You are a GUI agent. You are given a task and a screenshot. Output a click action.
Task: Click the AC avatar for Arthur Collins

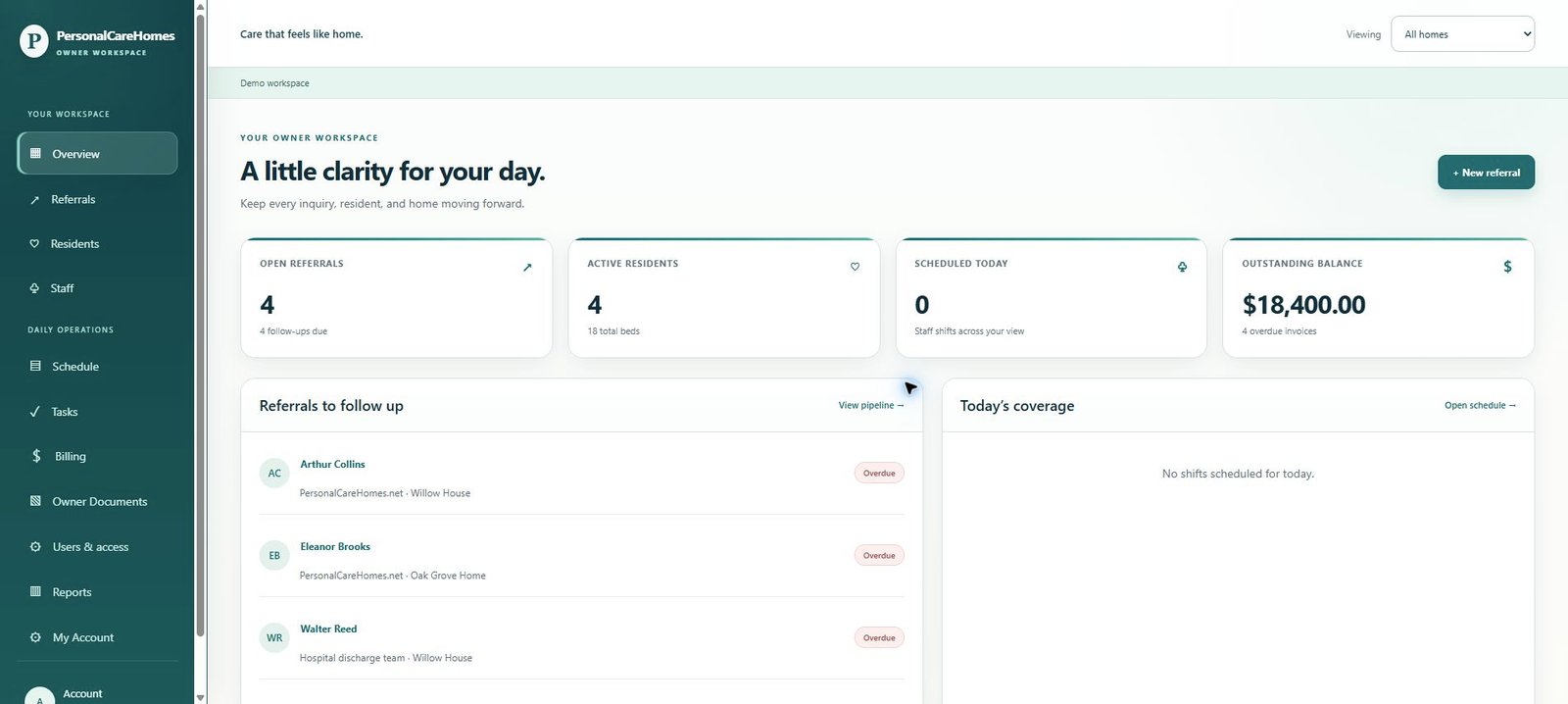pos(274,474)
